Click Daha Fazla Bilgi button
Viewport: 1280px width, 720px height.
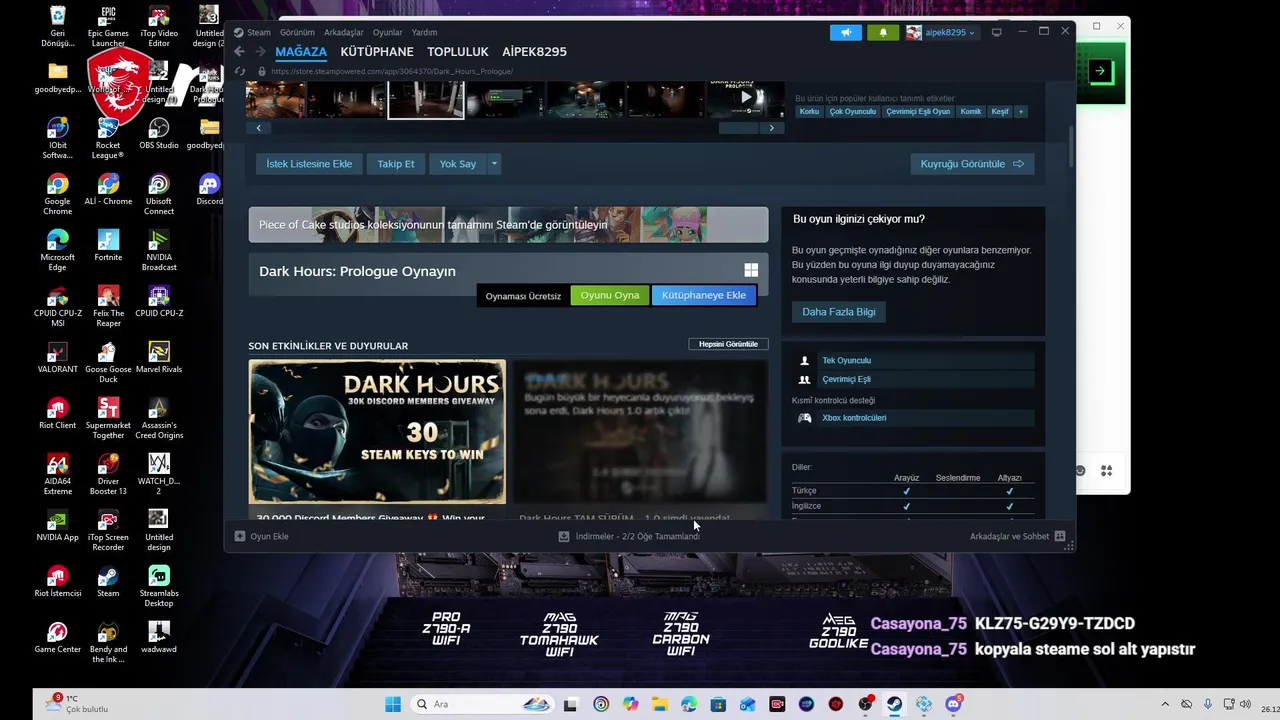pyautogui.click(x=839, y=312)
